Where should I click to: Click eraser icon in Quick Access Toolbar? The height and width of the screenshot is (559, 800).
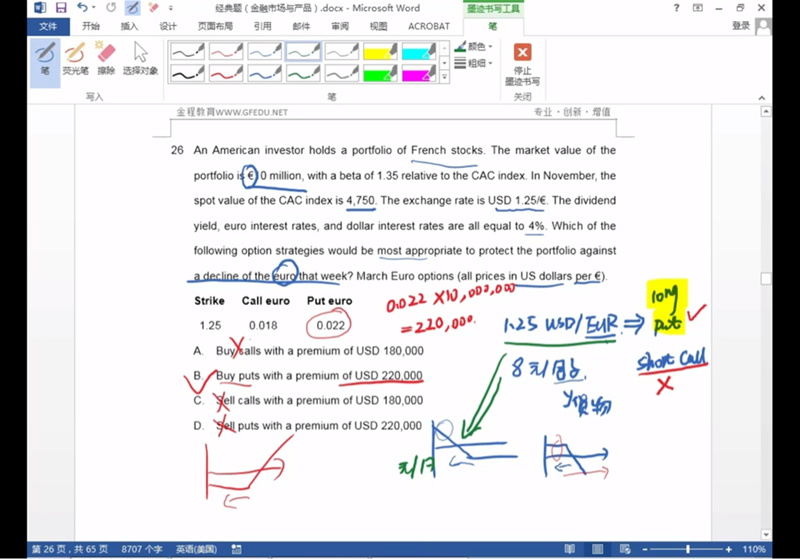[x=153, y=8]
